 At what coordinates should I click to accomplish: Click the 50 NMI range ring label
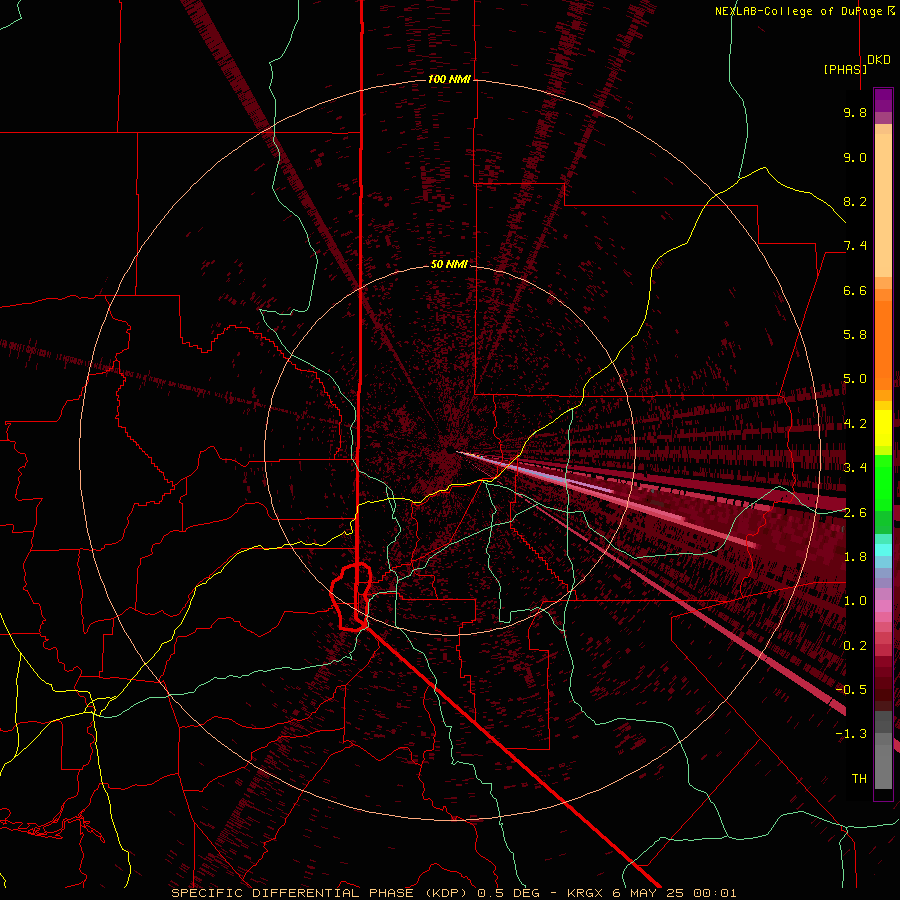449,265
